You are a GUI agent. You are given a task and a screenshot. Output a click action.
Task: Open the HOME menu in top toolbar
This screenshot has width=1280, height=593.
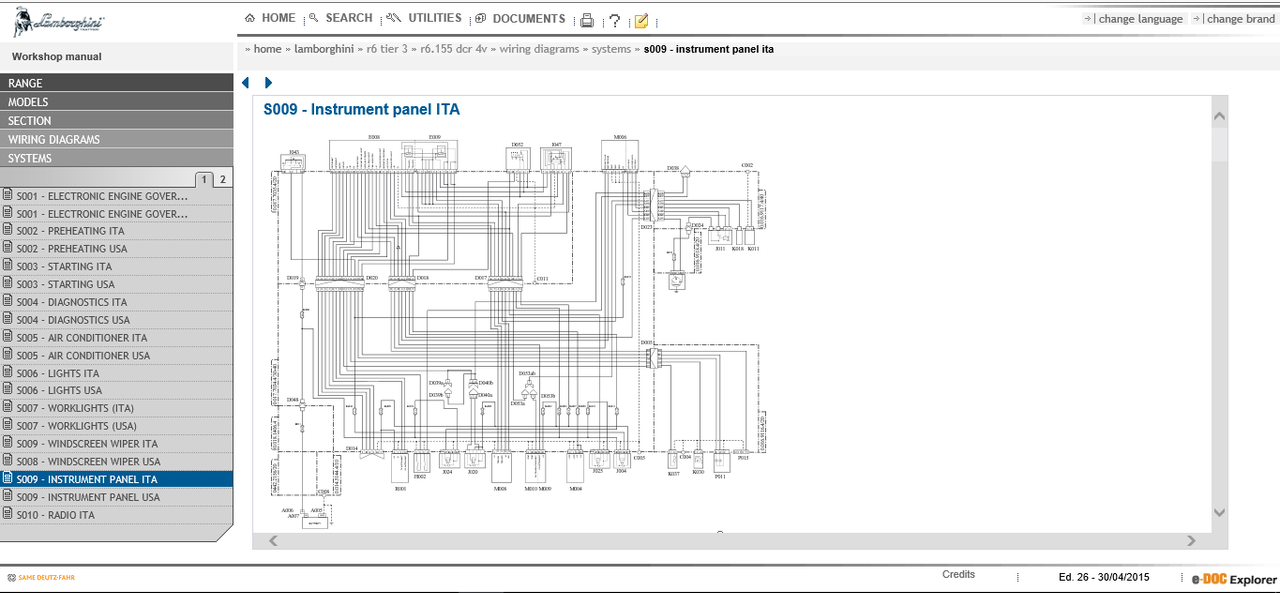[270, 18]
